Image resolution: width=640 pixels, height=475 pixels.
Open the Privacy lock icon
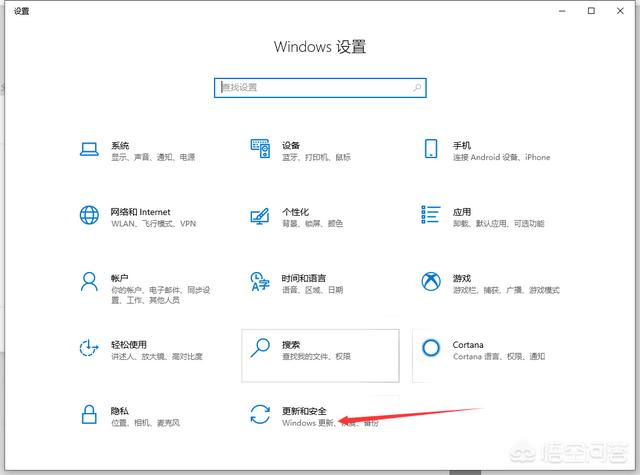click(89, 414)
